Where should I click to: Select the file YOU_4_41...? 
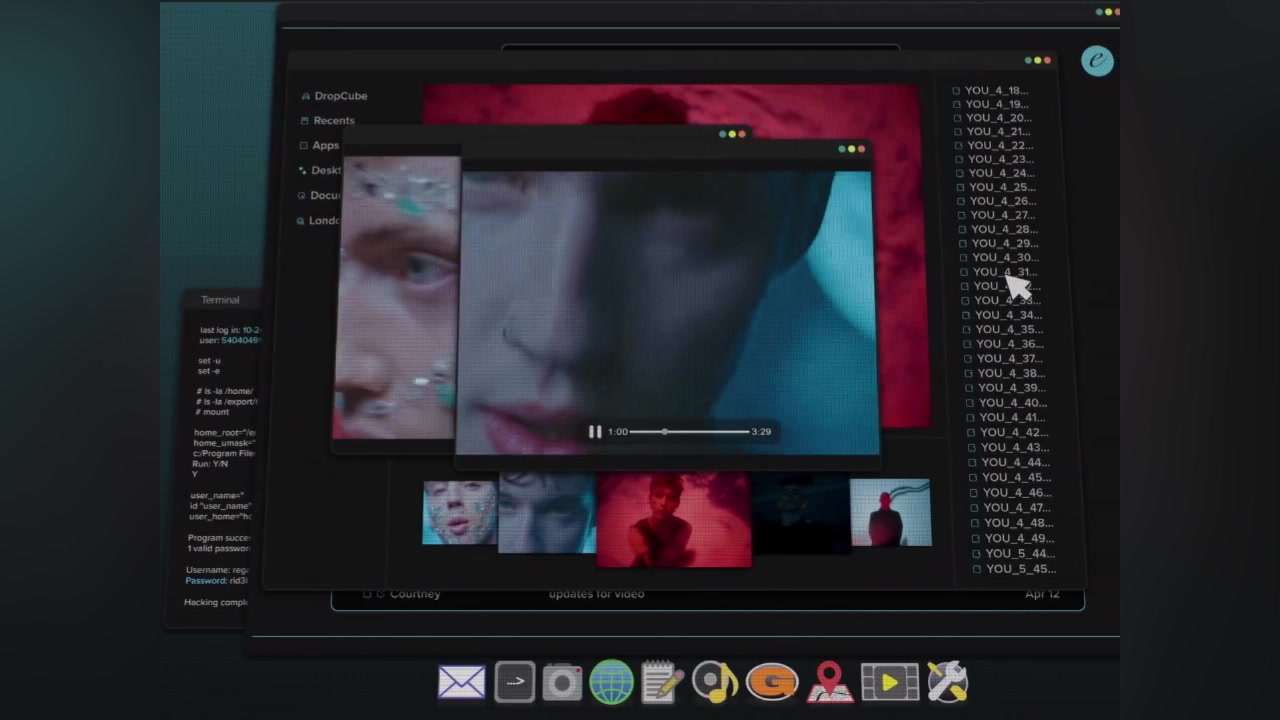[1013, 417]
